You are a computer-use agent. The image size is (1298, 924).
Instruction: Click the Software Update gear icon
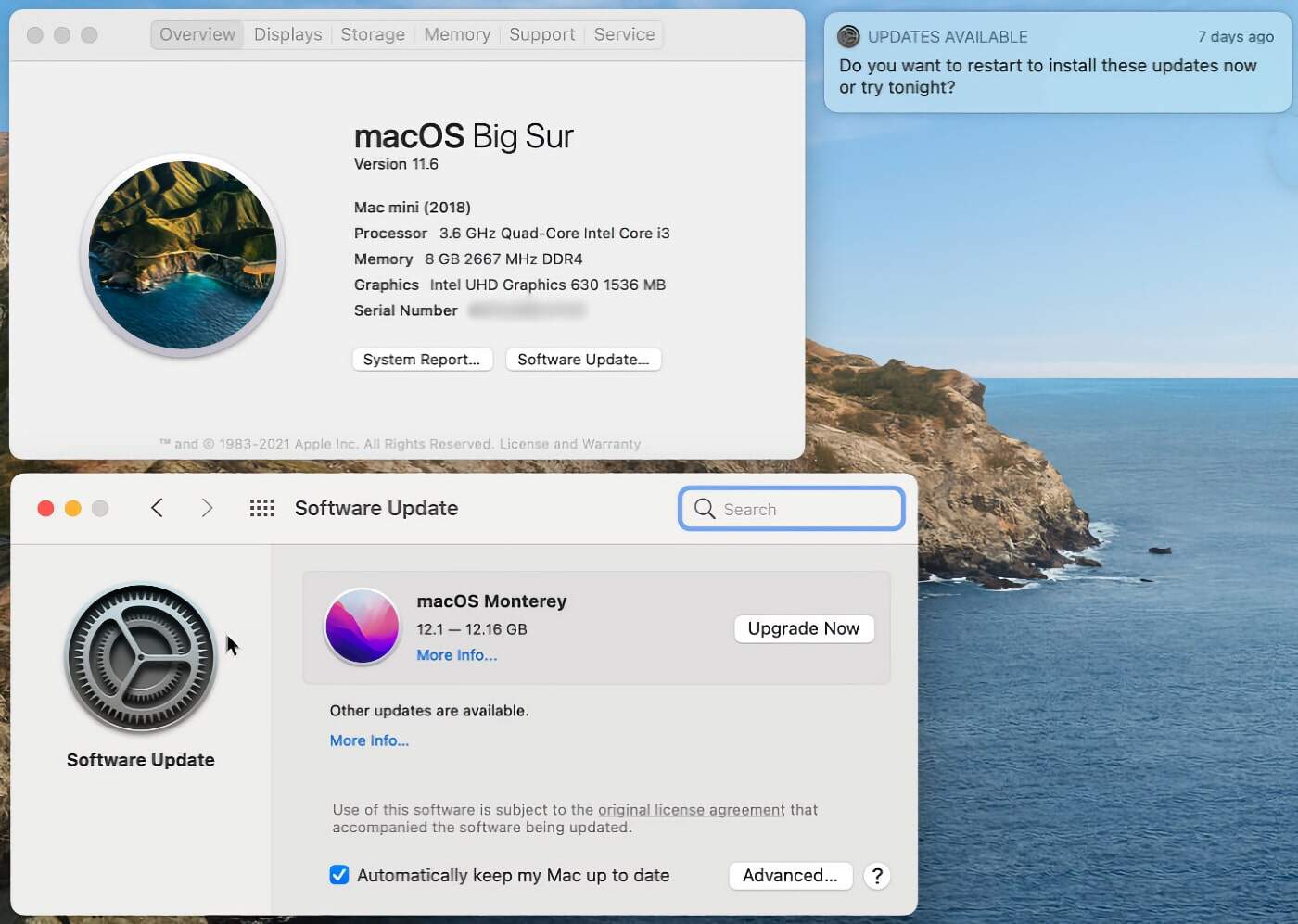[141, 658]
